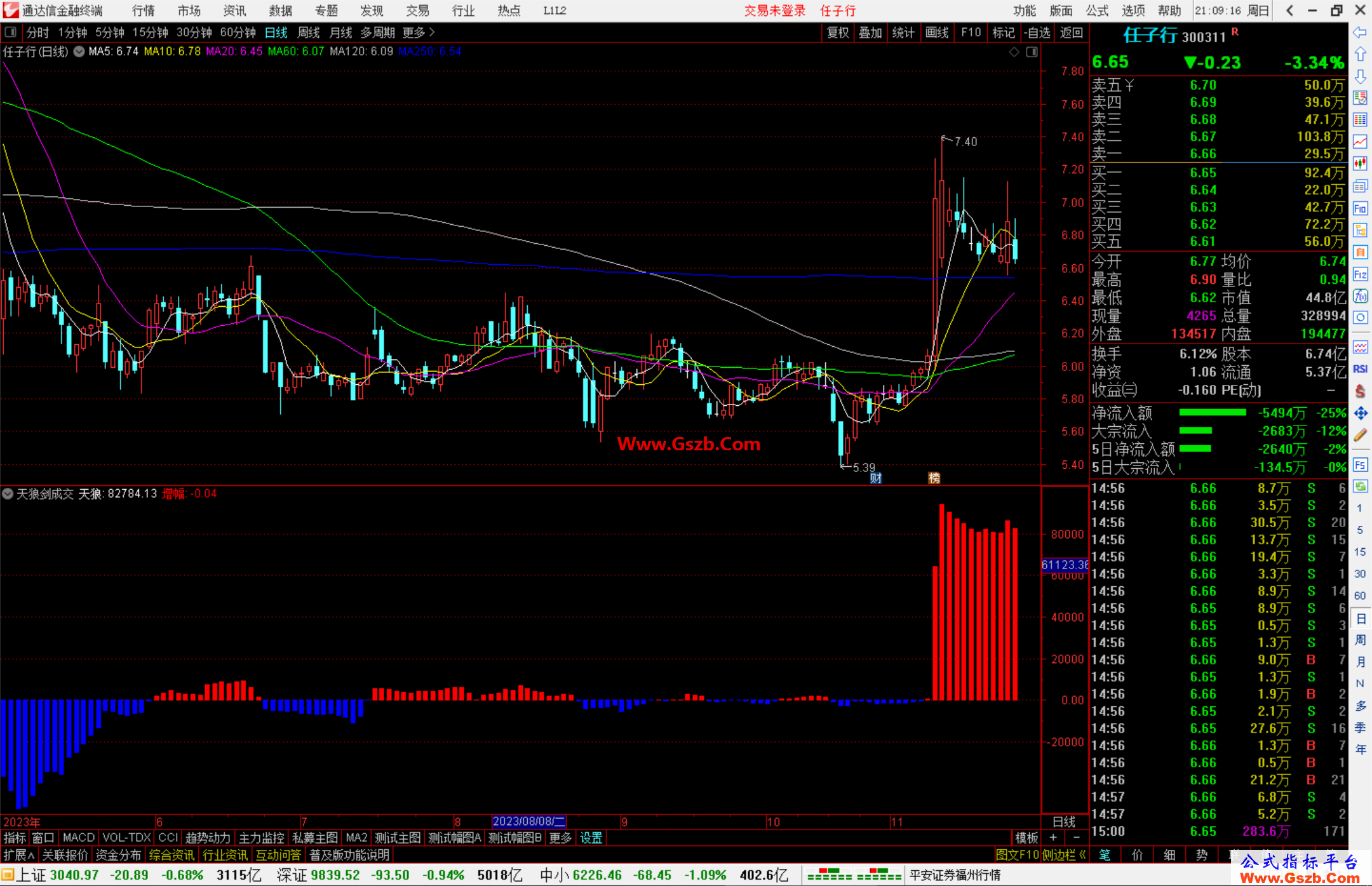Click the F12 trading sidebar icon
Image resolution: width=1372 pixels, height=886 pixels.
pos(1360,274)
